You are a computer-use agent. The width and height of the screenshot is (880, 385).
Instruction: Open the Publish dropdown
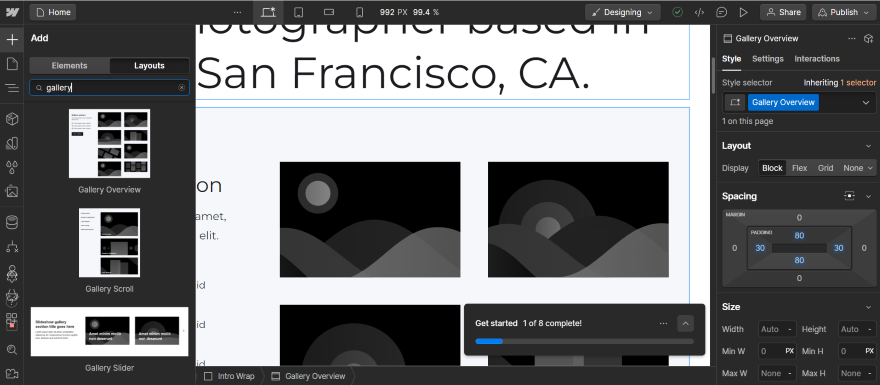(x=844, y=12)
